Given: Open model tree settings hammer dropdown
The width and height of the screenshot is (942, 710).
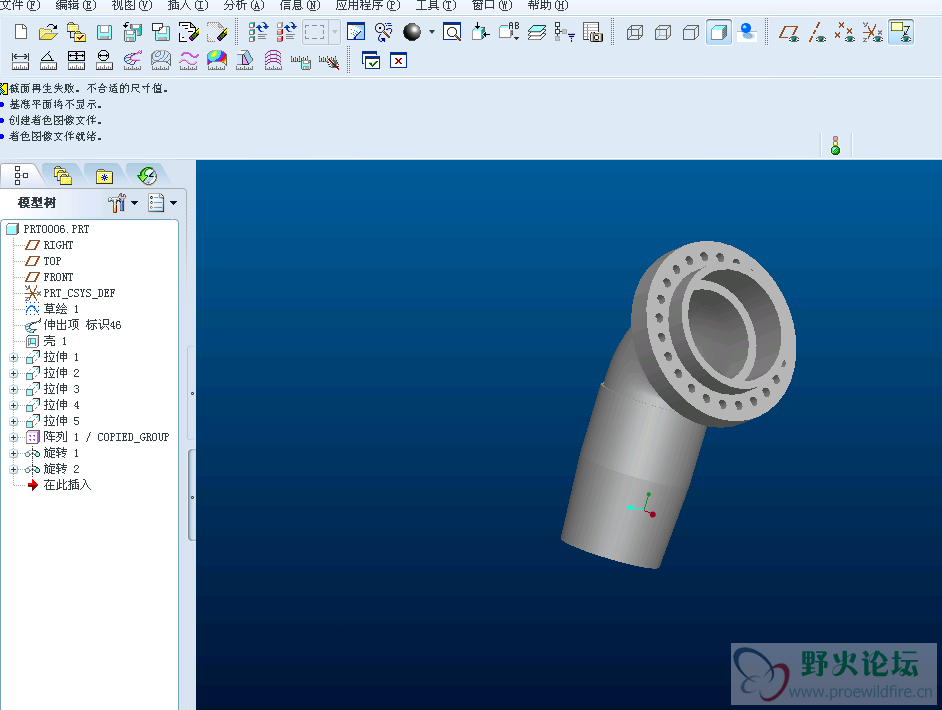Looking at the screenshot, I should 135,202.
